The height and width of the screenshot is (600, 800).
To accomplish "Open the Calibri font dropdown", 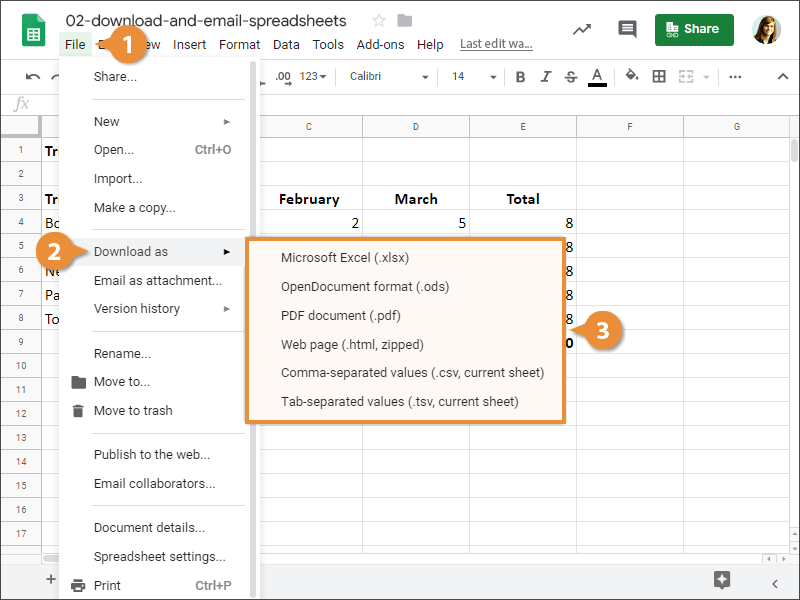I will tap(385, 76).
